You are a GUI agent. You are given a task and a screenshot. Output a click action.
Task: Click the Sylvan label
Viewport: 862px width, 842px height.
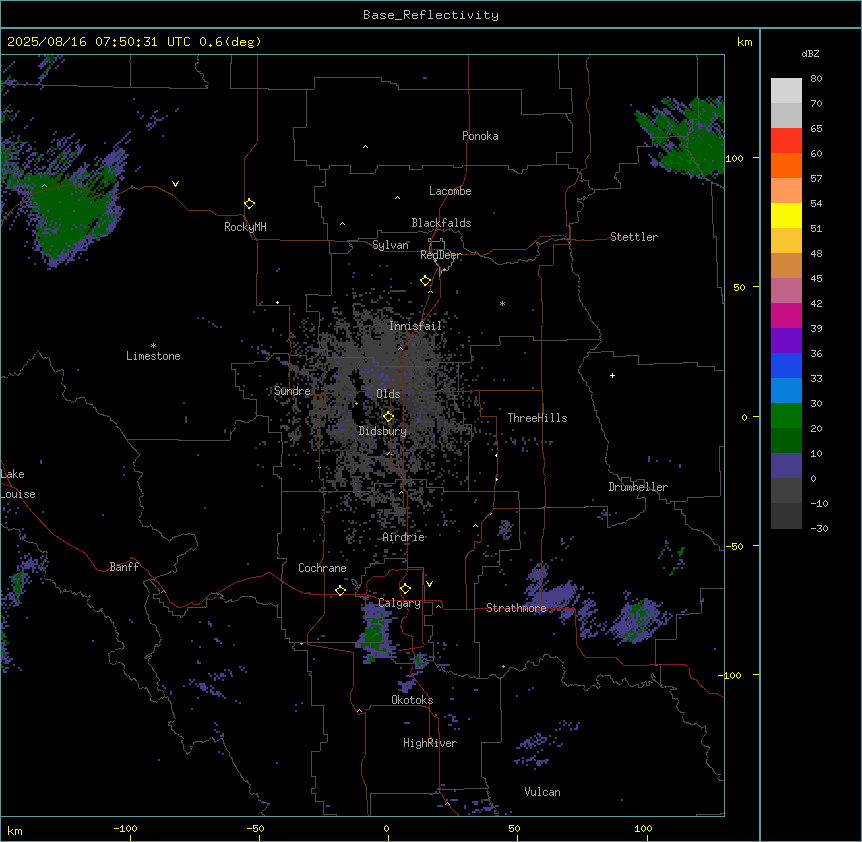tap(390, 245)
